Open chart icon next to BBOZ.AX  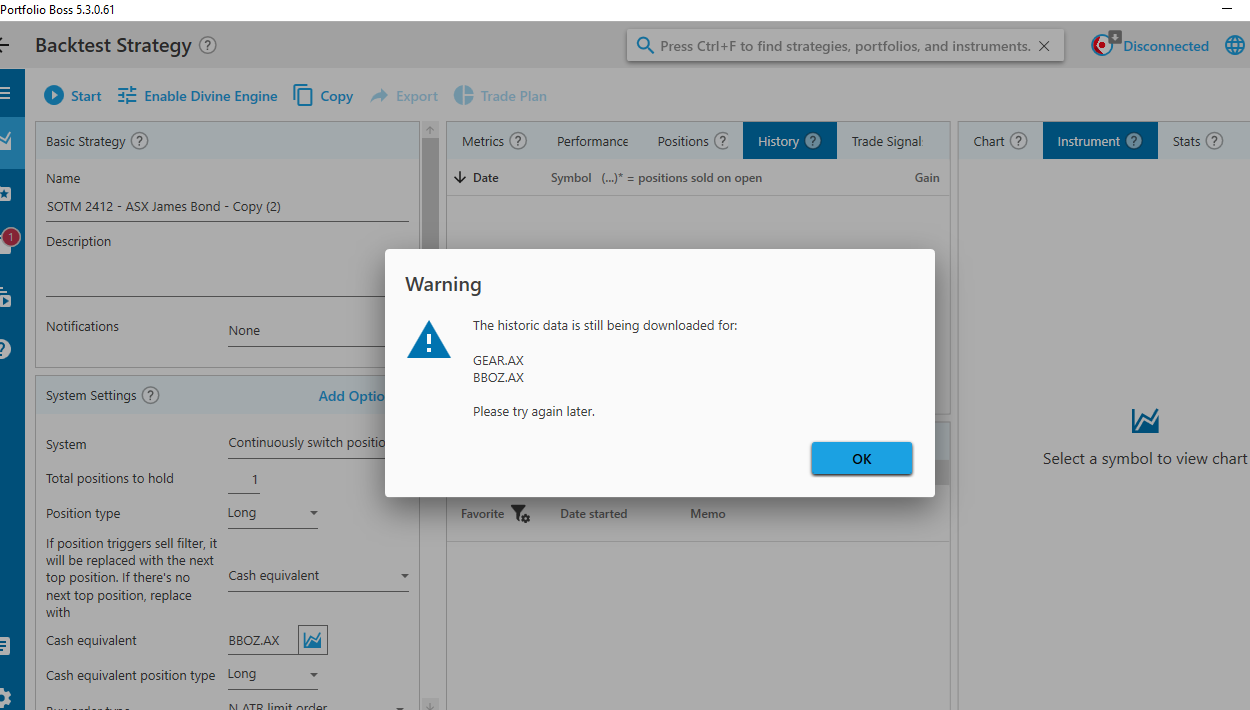313,640
